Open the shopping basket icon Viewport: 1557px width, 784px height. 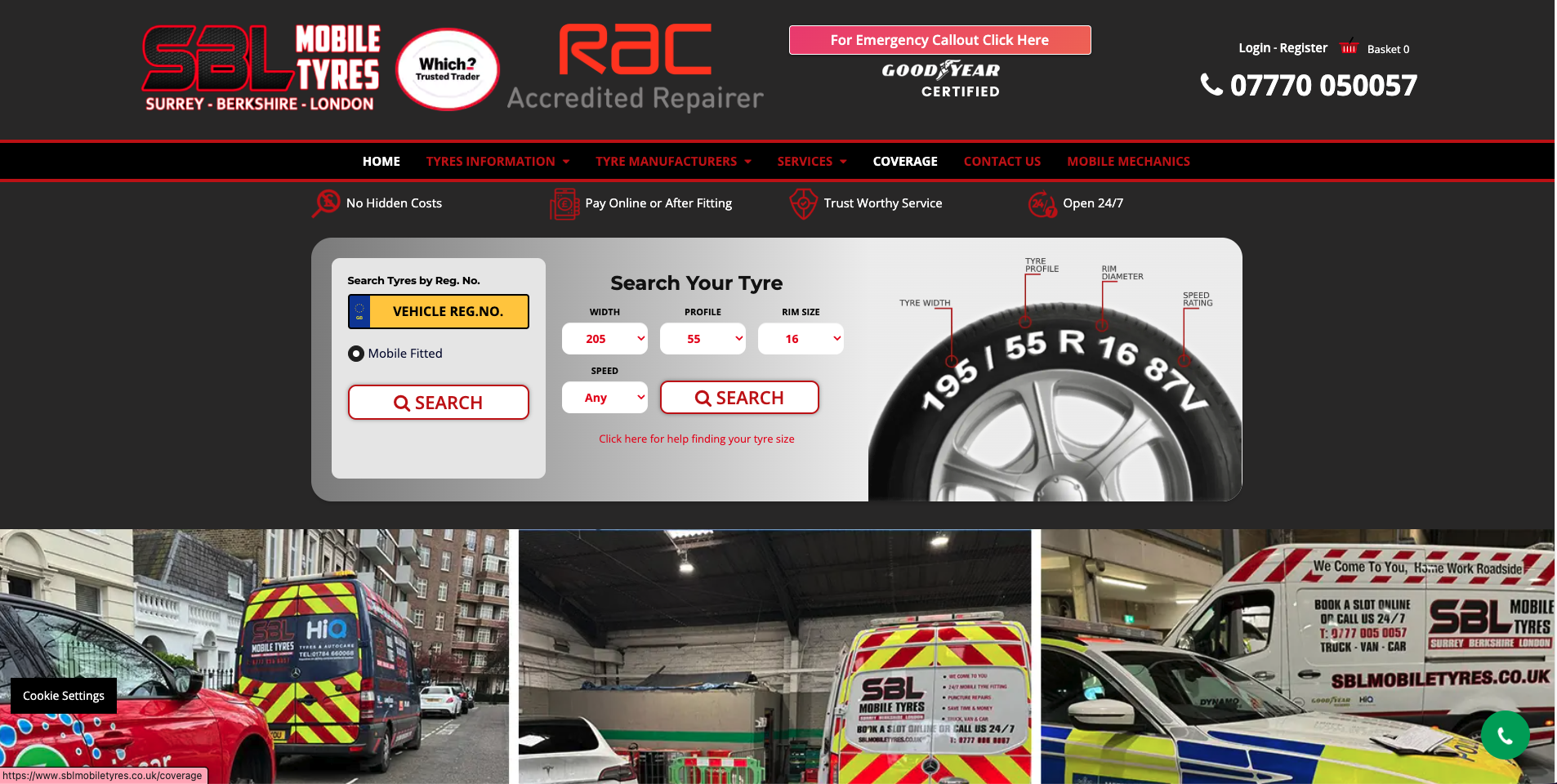pyautogui.click(x=1349, y=47)
